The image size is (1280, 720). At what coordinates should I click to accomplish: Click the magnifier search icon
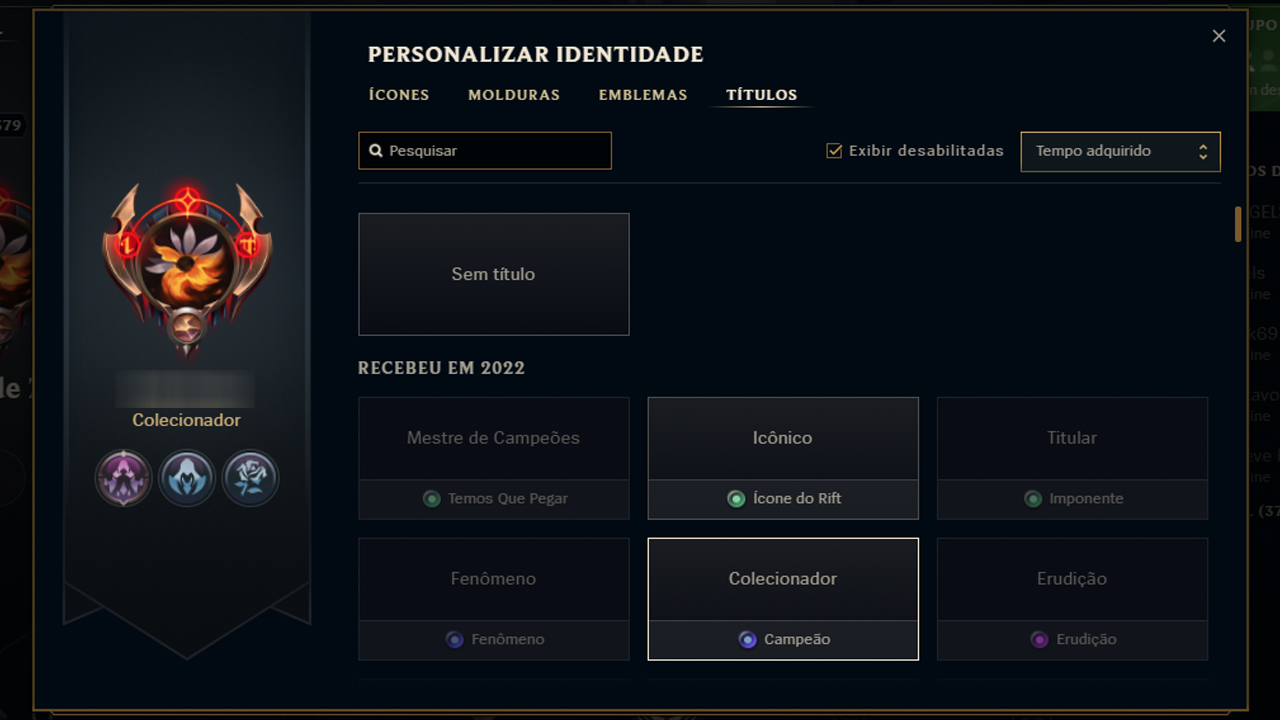[x=376, y=151]
